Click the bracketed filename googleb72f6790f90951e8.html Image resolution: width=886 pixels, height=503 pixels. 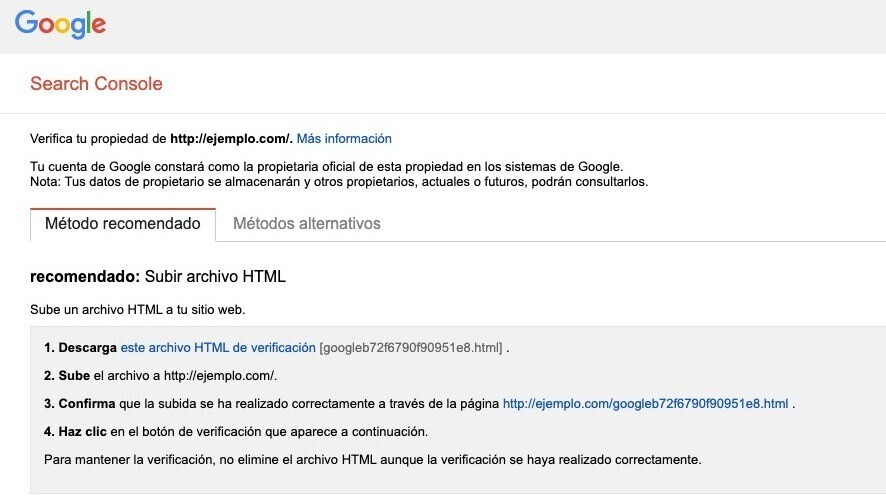[411, 348]
